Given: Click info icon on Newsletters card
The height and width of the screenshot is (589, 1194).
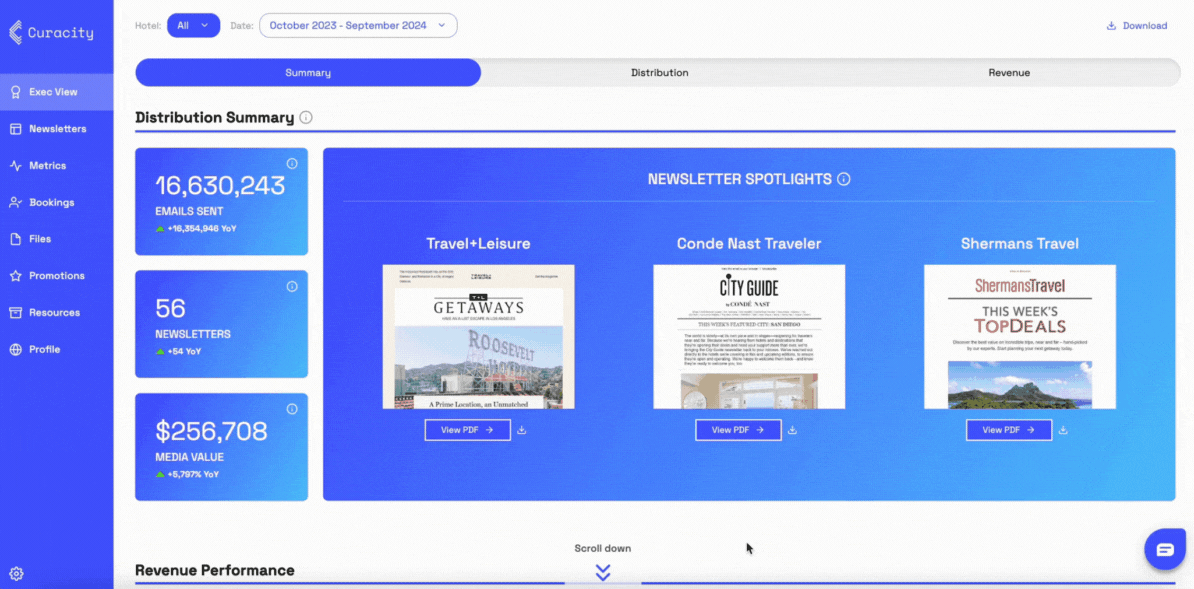Looking at the screenshot, I should (x=292, y=286).
